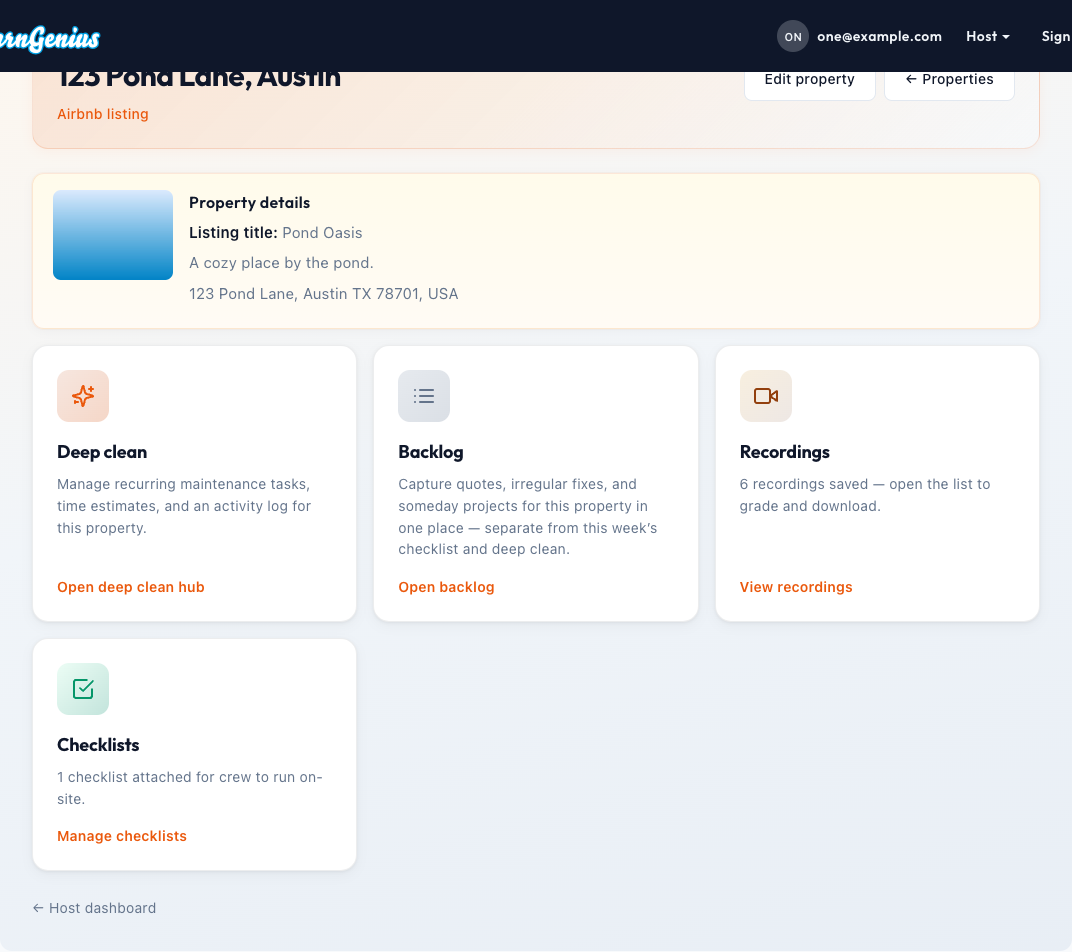
Task: Click the 123 Pond Lane, Austin heading
Action: 198,76
